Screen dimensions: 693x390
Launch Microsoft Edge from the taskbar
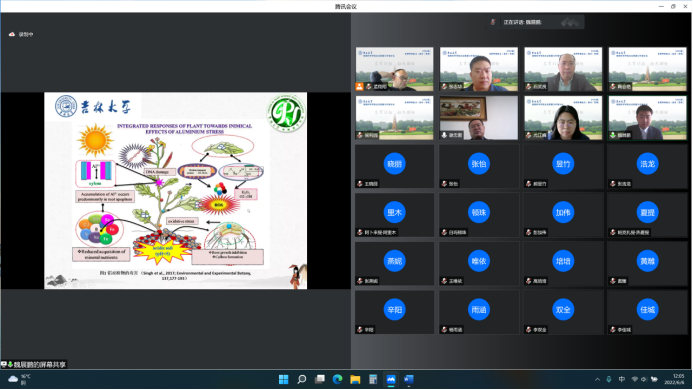(338, 379)
